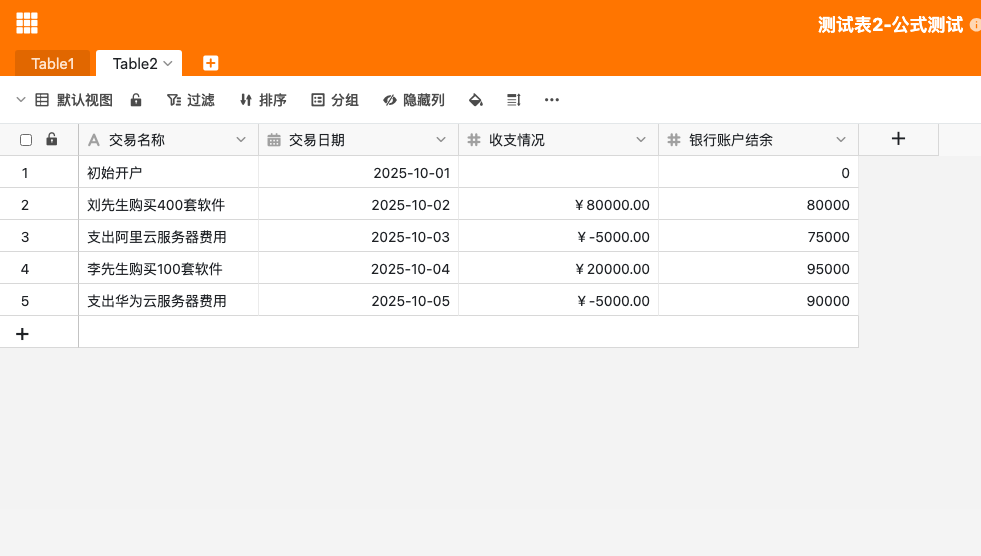Expand the 默认视图 view list chevron
981x556 pixels.
(21, 100)
